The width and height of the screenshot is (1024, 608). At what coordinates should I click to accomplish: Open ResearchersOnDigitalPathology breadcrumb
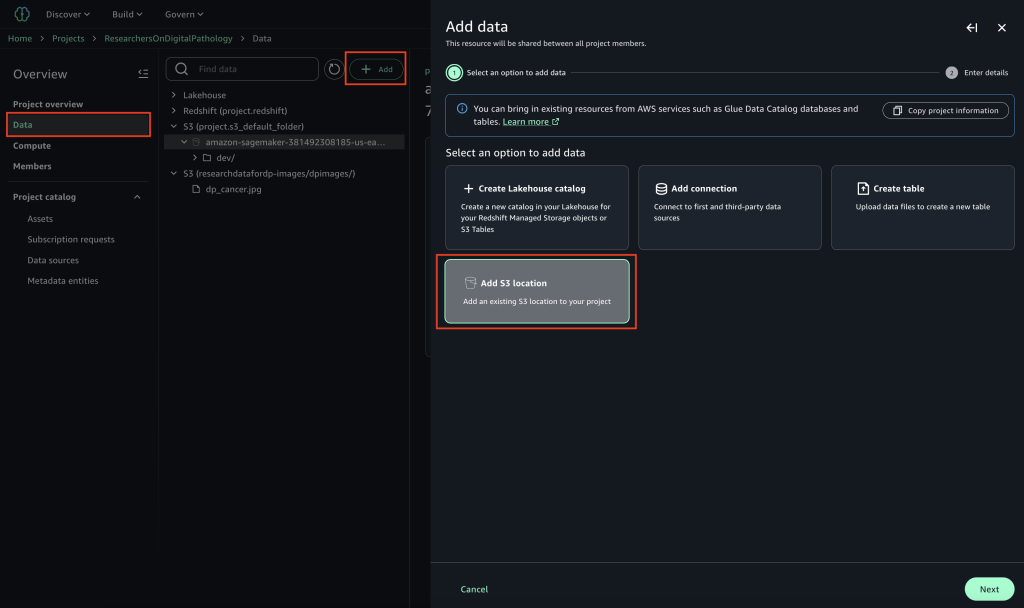click(x=168, y=39)
